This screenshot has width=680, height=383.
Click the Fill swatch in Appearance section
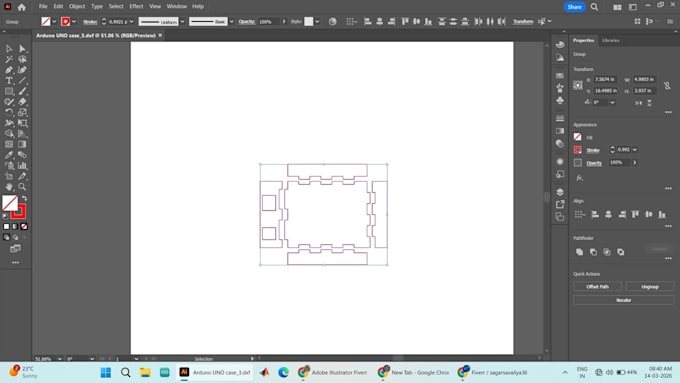tap(577, 137)
